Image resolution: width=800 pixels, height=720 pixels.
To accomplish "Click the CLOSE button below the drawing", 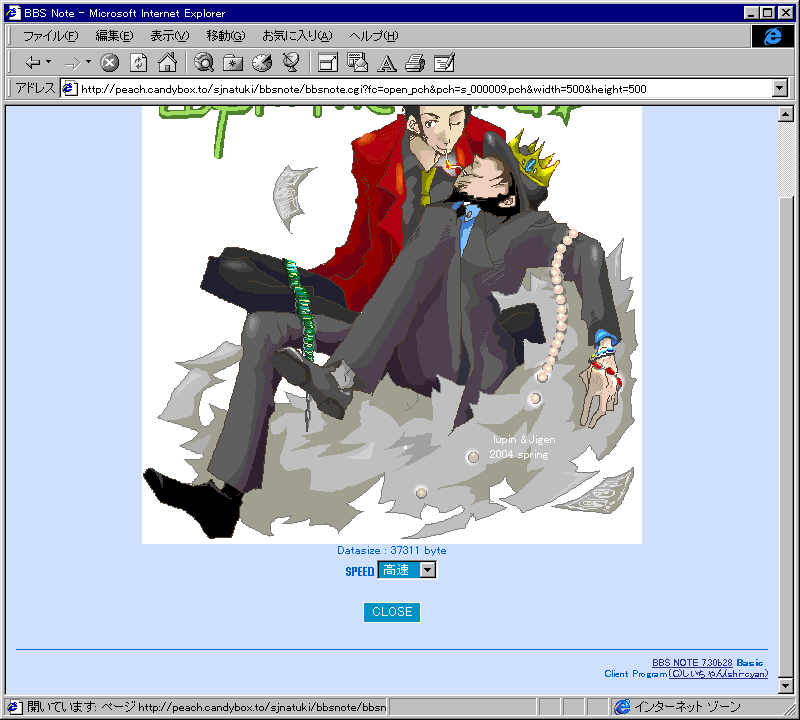I will pyautogui.click(x=392, y=612).
